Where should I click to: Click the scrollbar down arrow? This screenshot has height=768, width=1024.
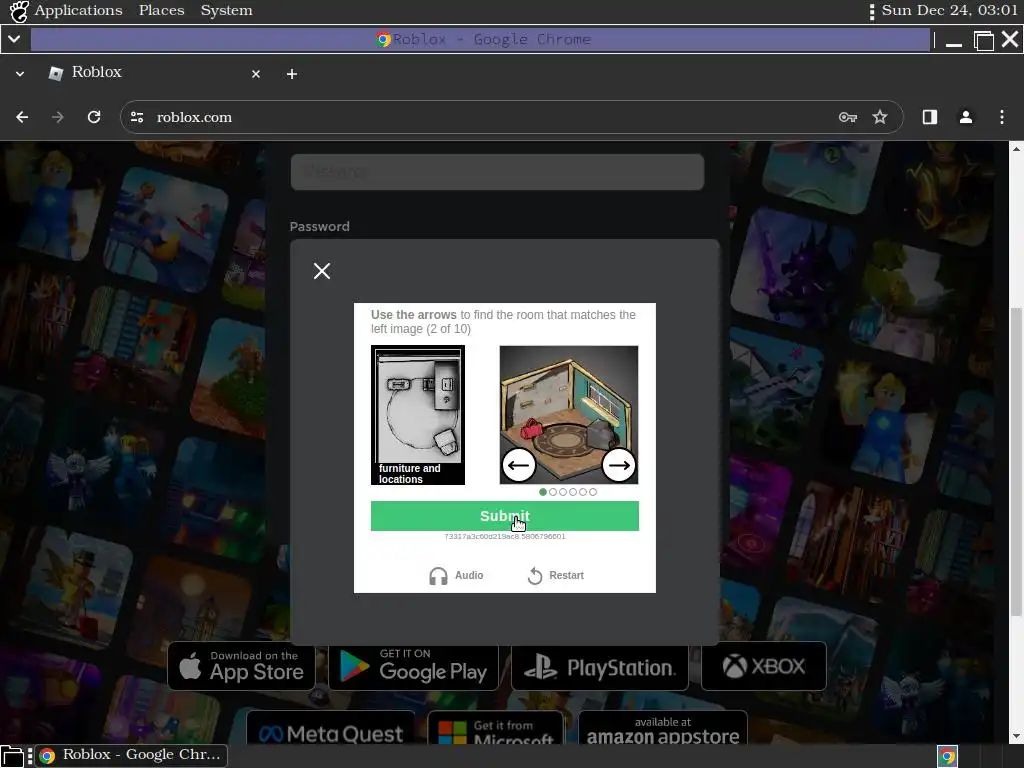coord(1016,736)
